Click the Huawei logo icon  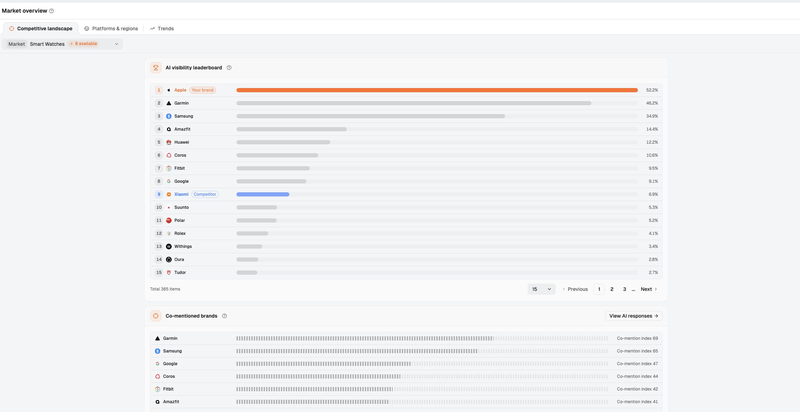point(169,142)
